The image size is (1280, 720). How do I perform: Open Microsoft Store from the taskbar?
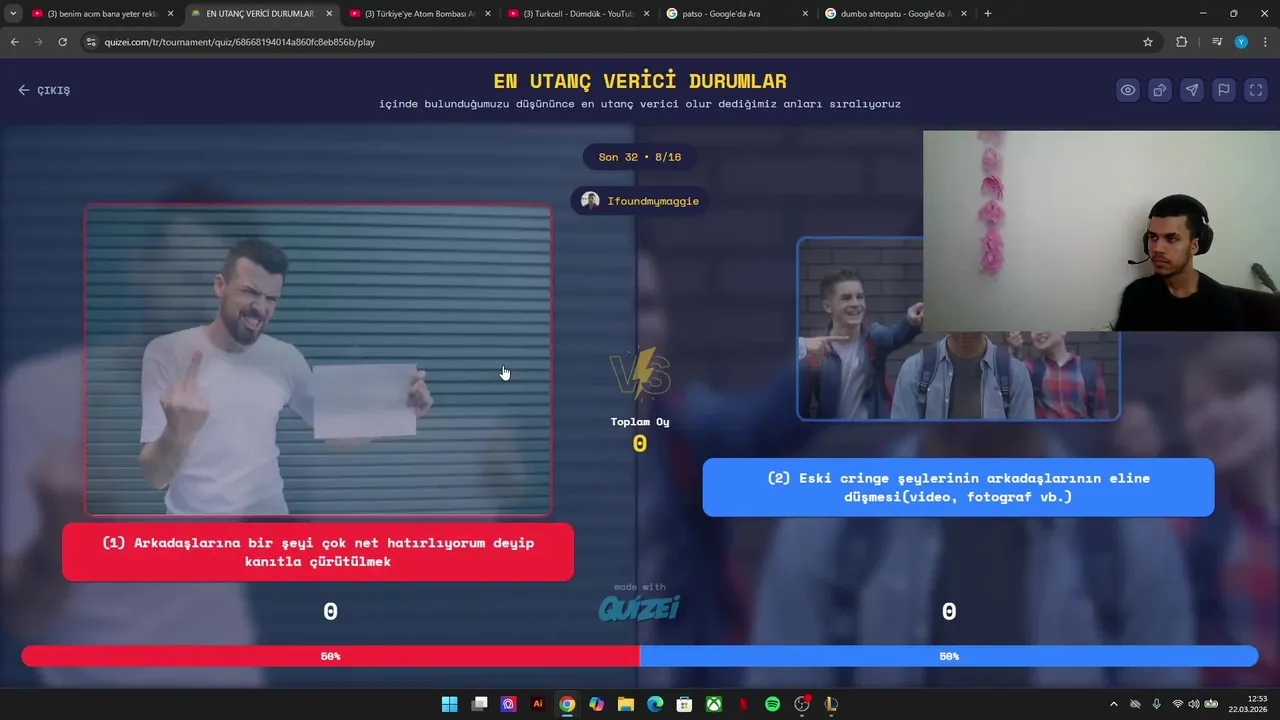point(685,704)
